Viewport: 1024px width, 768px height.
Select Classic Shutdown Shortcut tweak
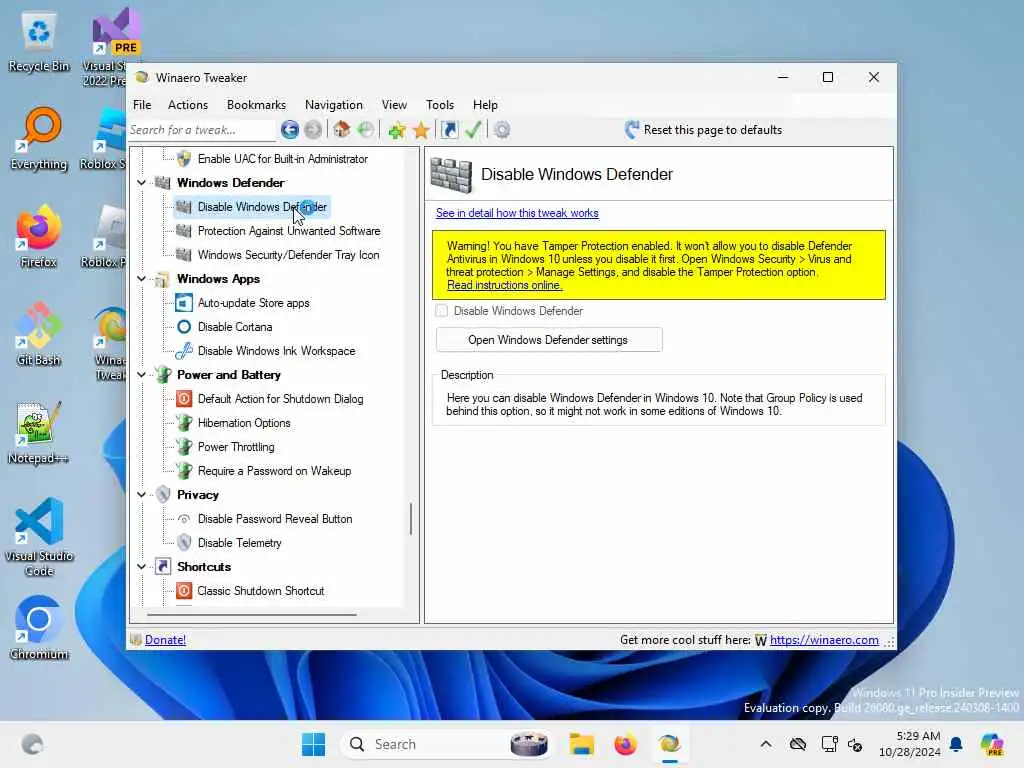click(x=261, y=591)
